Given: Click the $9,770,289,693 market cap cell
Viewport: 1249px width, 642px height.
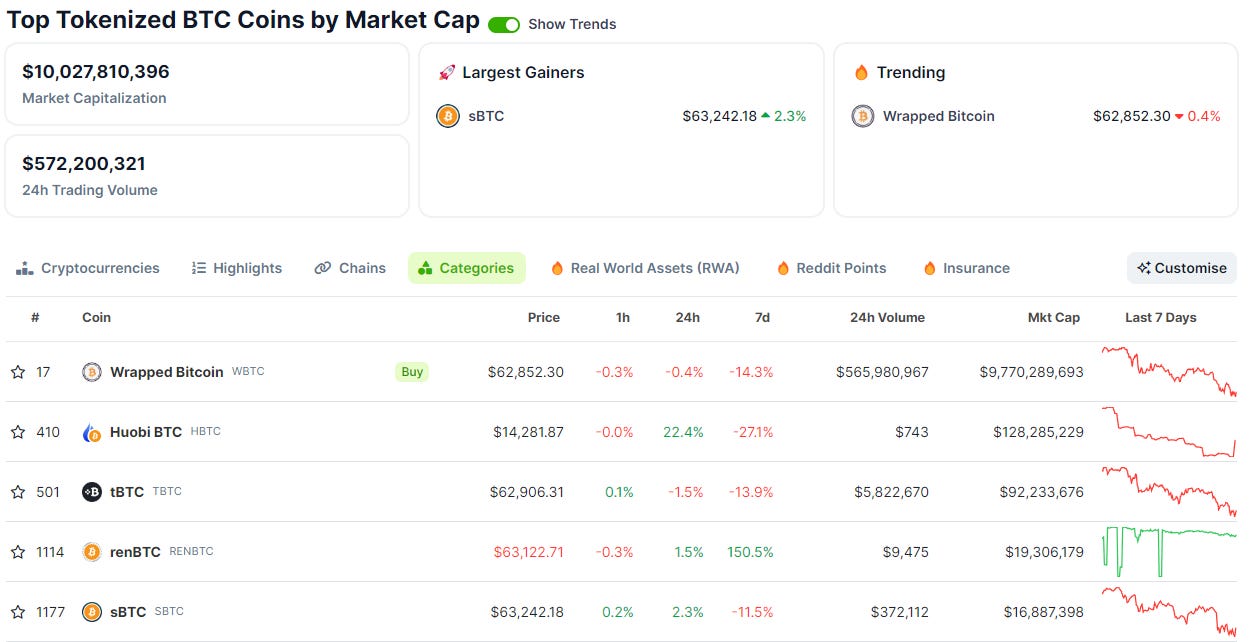Looking at the screenshot, I should point(1031,372).
